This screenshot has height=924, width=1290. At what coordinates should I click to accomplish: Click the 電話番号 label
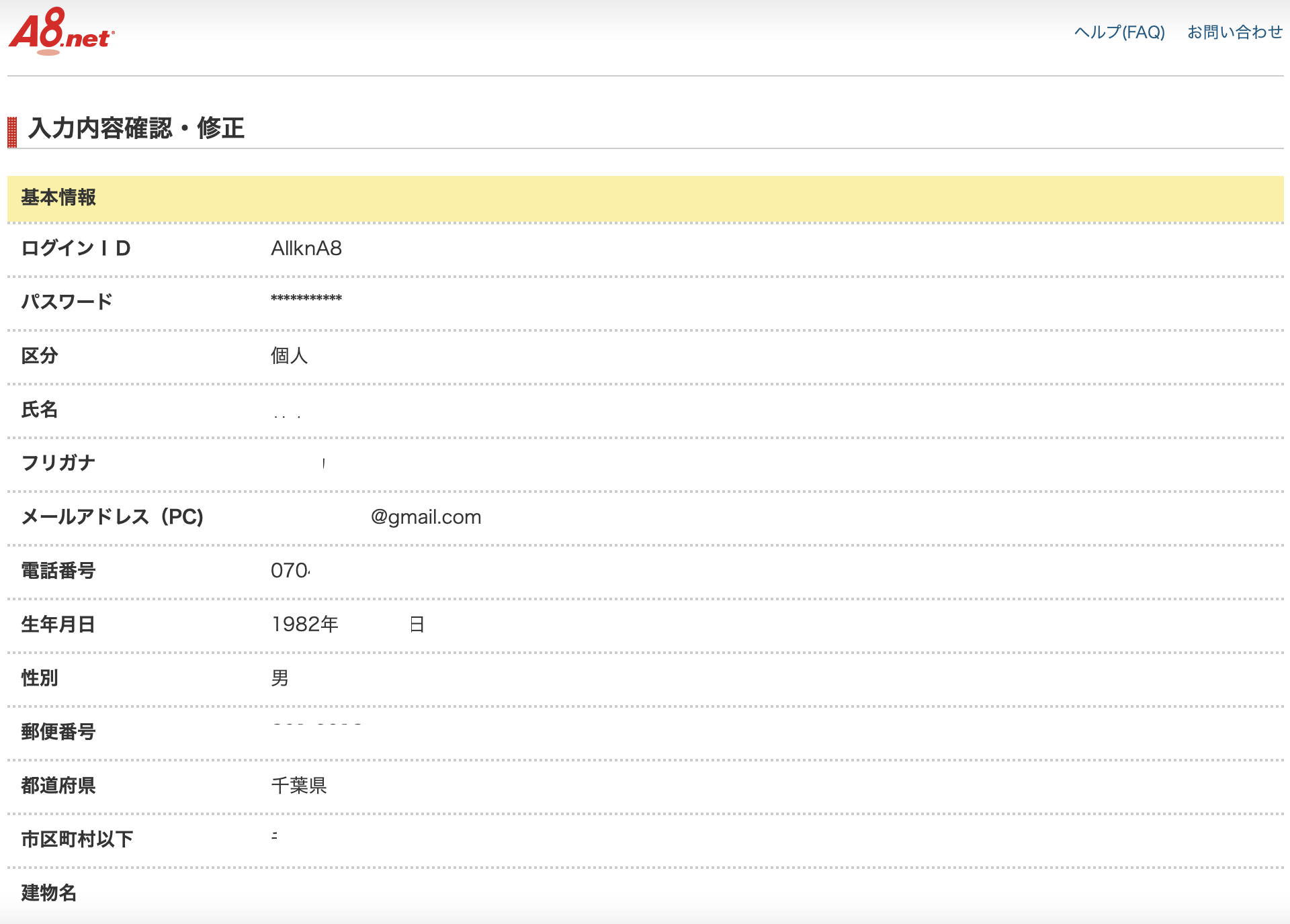click(58, 570)
